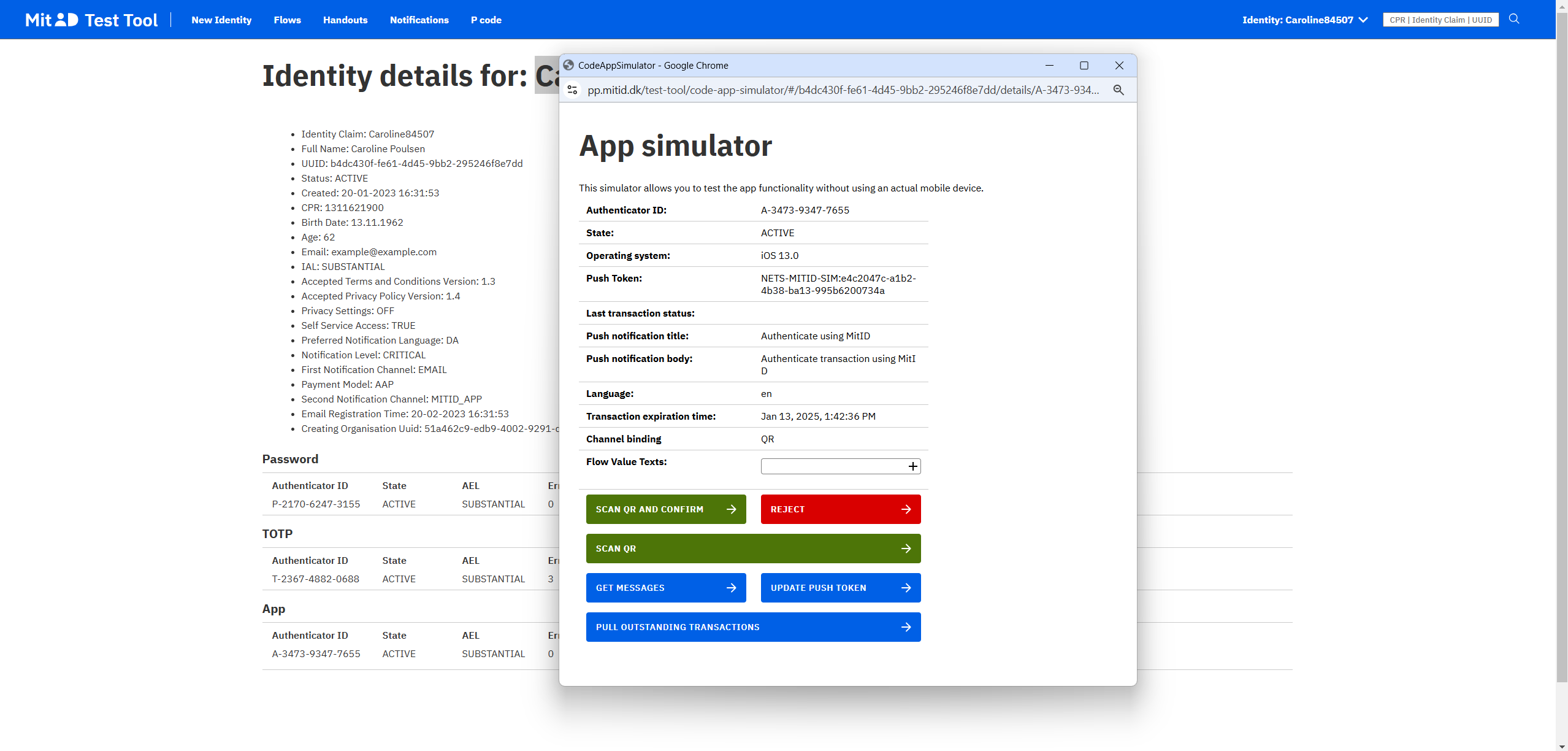Click the SCAN QR icon button

click(907, 549)
